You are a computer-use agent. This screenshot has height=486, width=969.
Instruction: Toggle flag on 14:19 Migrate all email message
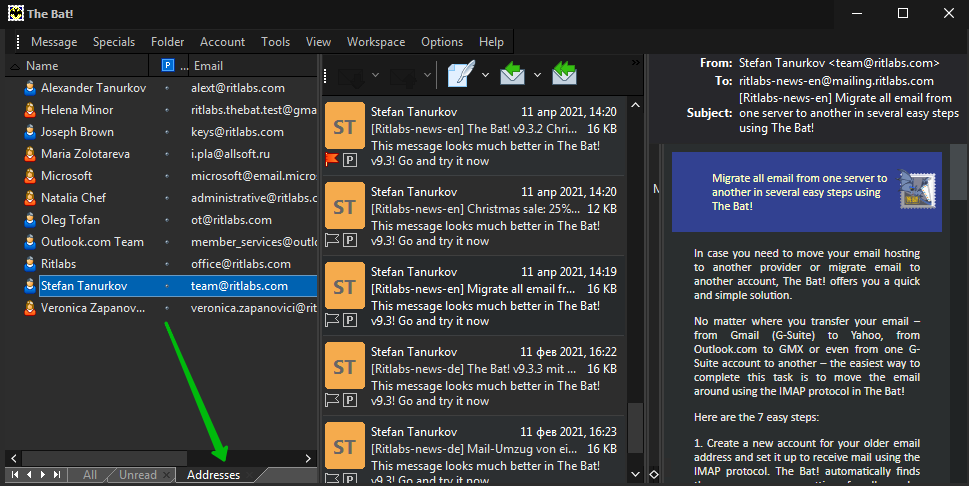332,320
